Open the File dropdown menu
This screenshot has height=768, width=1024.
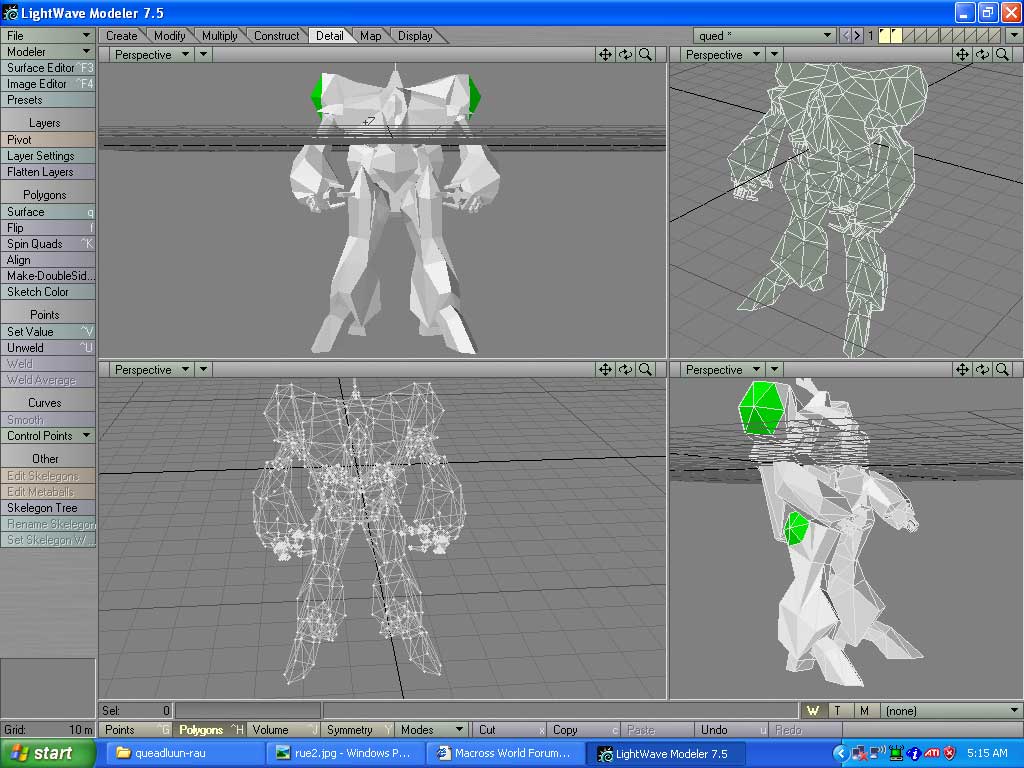coord(48,35)
